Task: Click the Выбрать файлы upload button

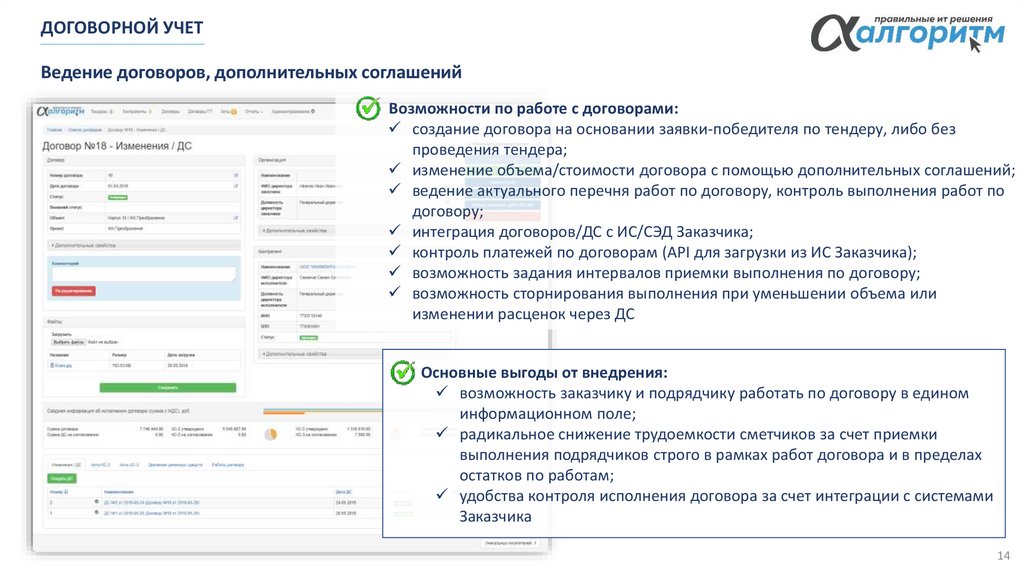Action: tap(69, 342)
